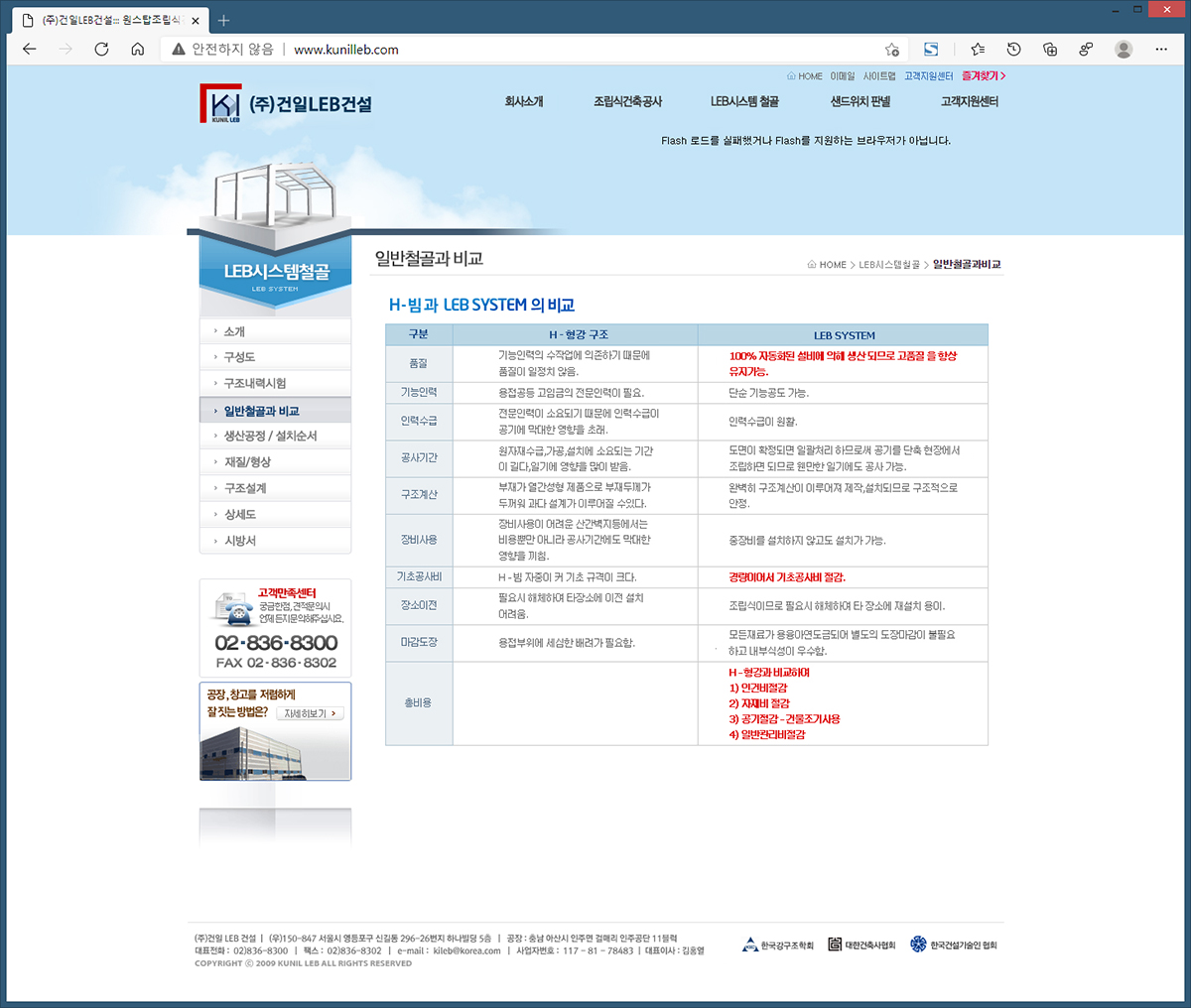This screenshot has height=1008, width=1191.
Task: Add this page to favorites star icon
Action: coord(891,50)
